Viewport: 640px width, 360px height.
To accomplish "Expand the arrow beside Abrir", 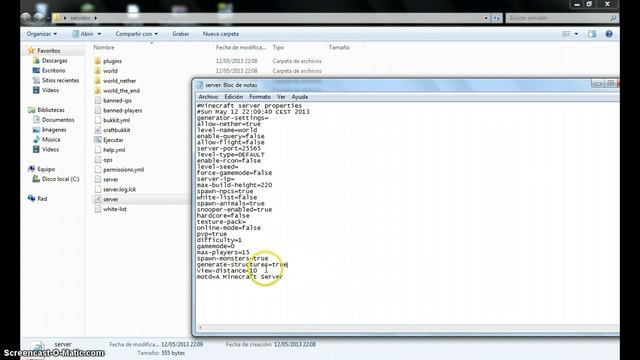I will (99, 34).
